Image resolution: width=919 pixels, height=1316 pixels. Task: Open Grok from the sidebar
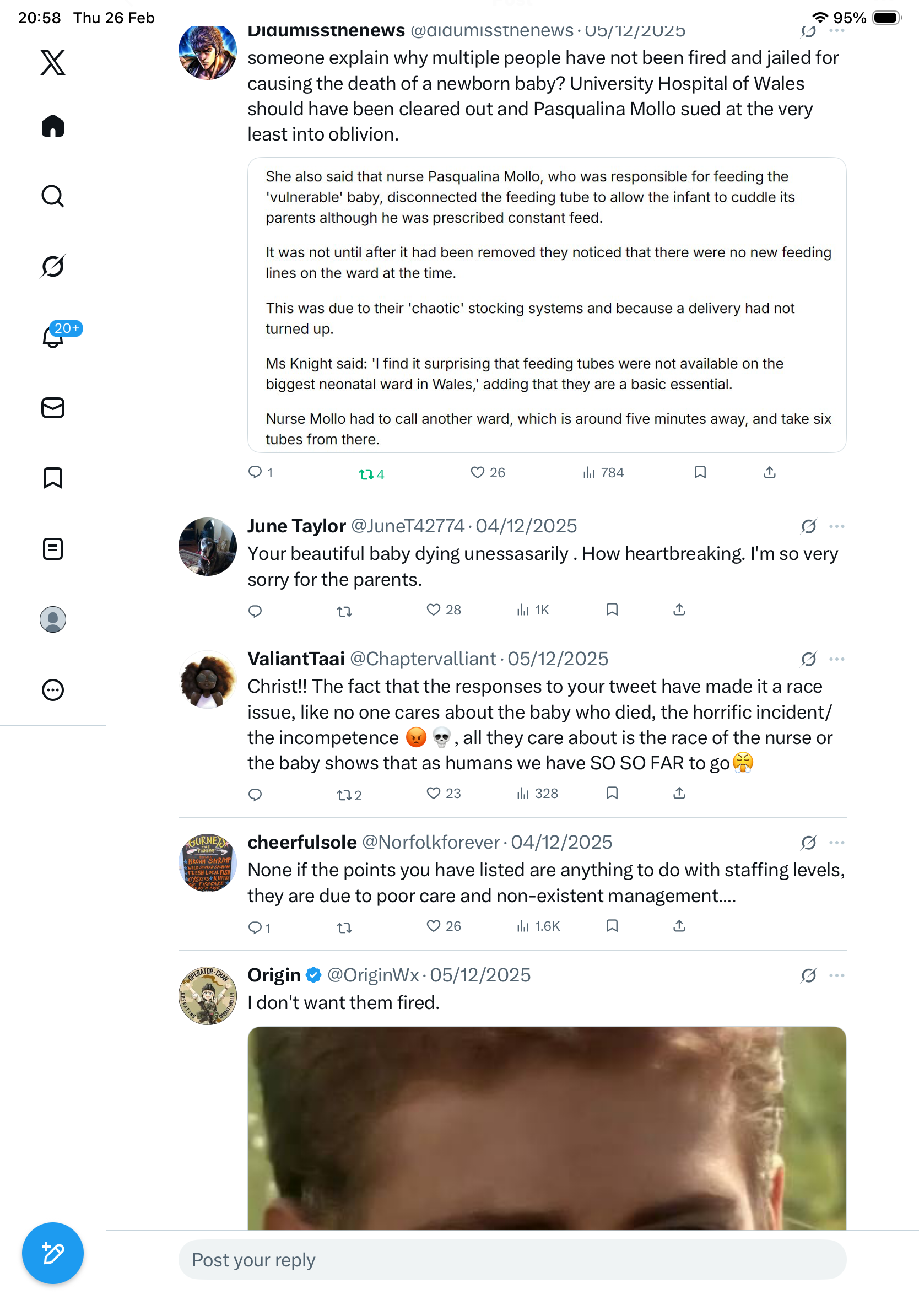pyautogui.click(x=53, y=266)
